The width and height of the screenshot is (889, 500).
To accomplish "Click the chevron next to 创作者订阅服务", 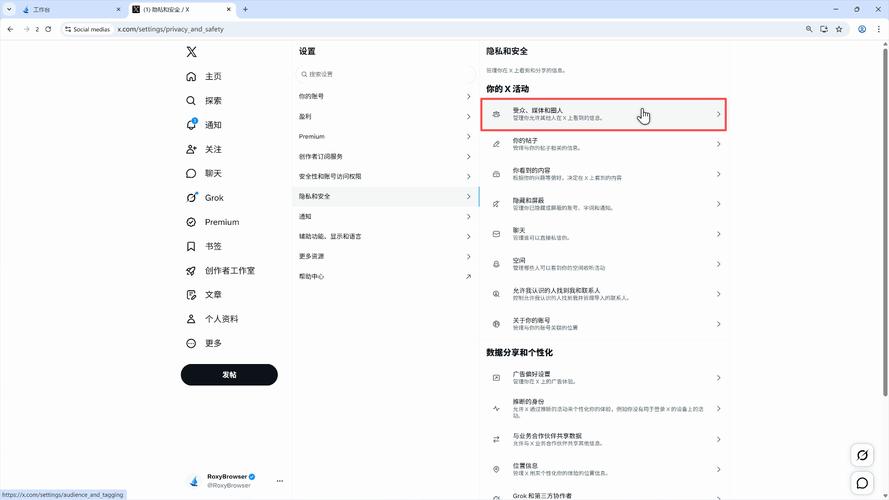I will pos(468,156).
